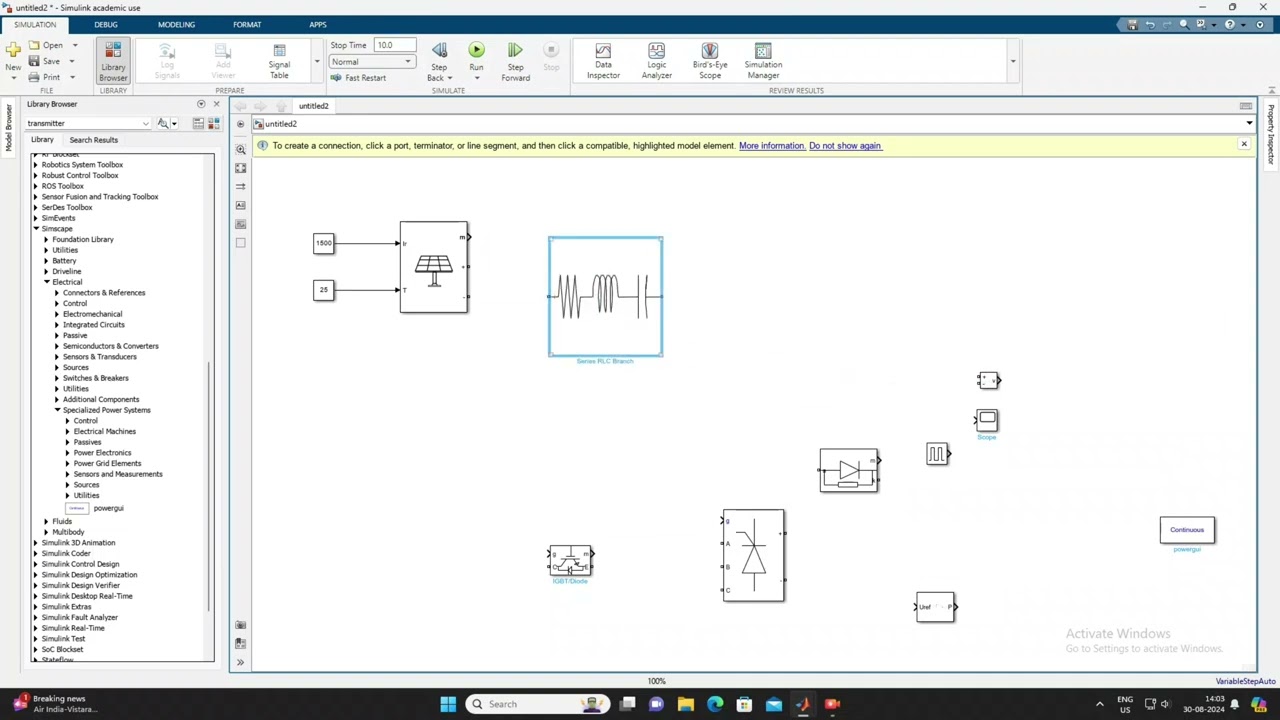Image resolution: width=1280 pixels, height=720 pixels.
Task: Select the PV Array solar block
Action: pos(434,267)
